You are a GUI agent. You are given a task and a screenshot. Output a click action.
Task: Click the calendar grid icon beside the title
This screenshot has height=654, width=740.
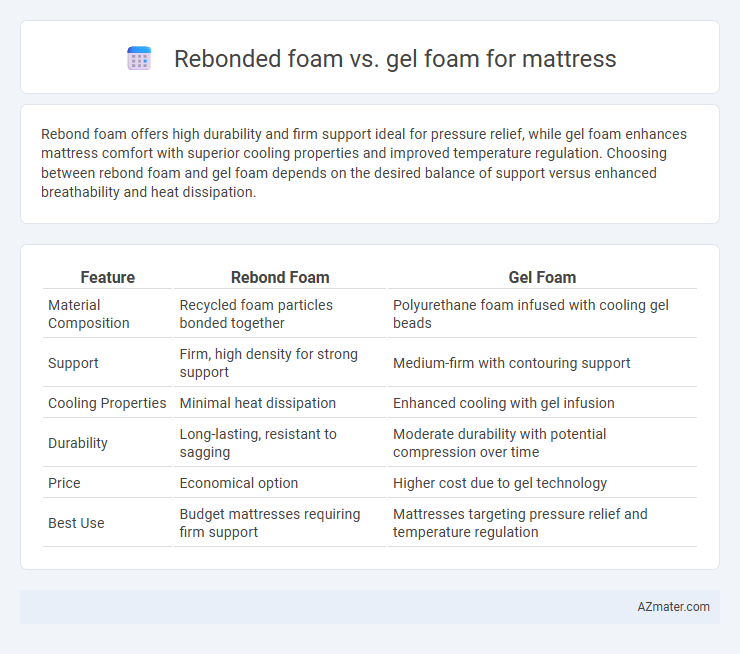click(x=139, y=59)
